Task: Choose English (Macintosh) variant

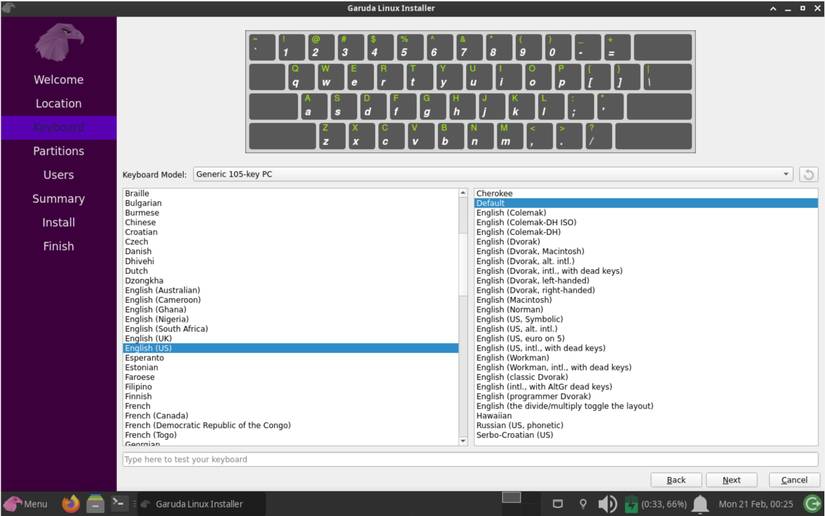Action: pyautogui.click(x=646, y=300)
